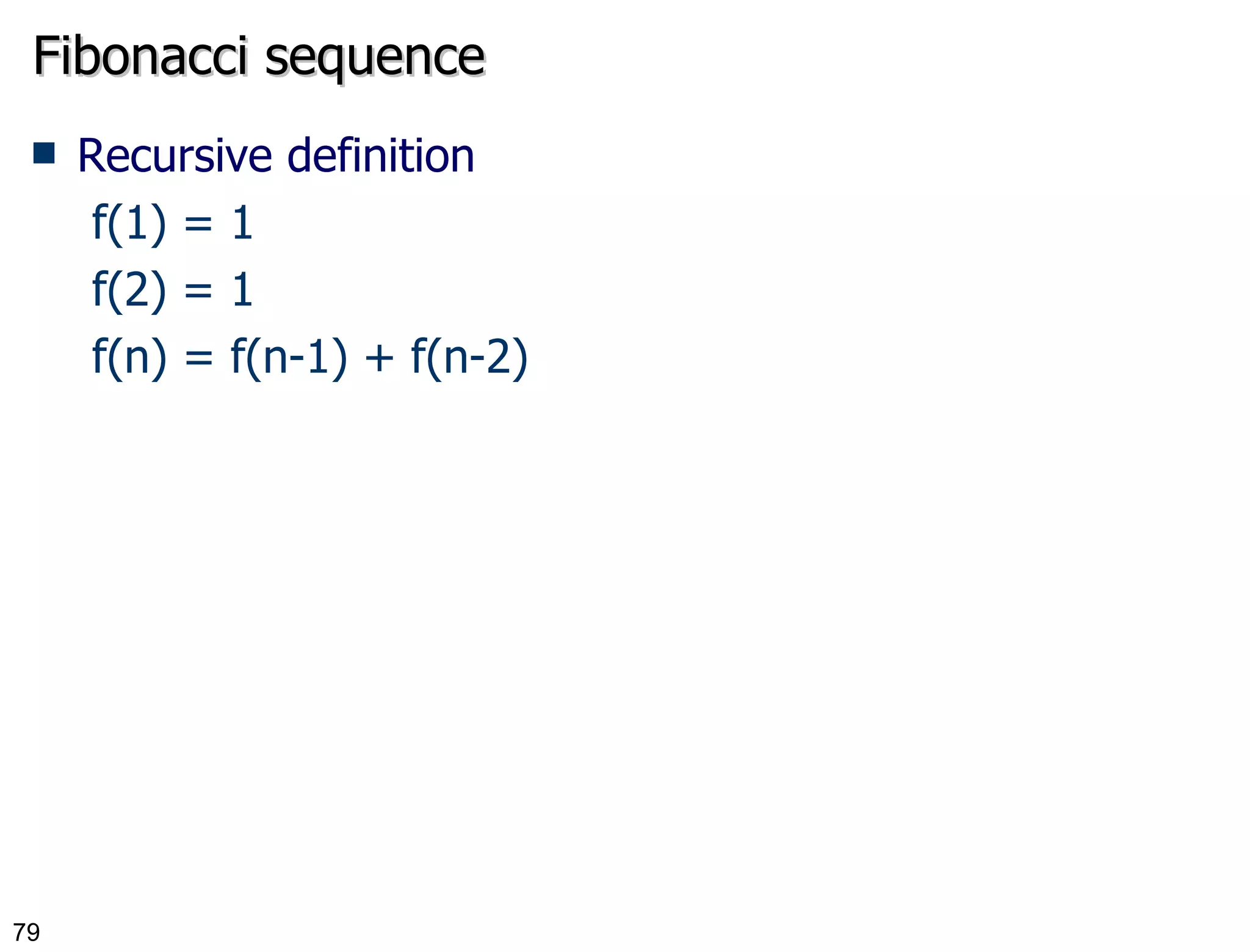Image resolution: width=1250 pixels, height=952 pixels.
Task: Click the square bullet before Recursive definition
Action: click(x=44, y=154)
